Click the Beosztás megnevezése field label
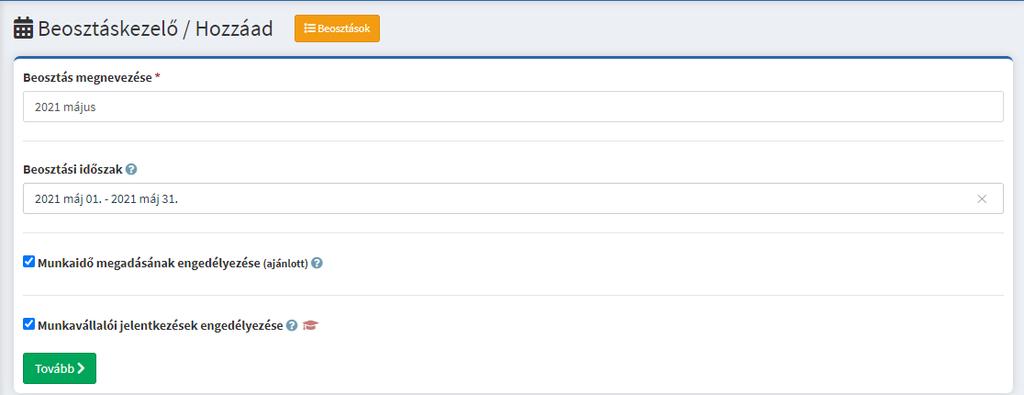Screen dimensions: 1024x395 coord(88,77)
